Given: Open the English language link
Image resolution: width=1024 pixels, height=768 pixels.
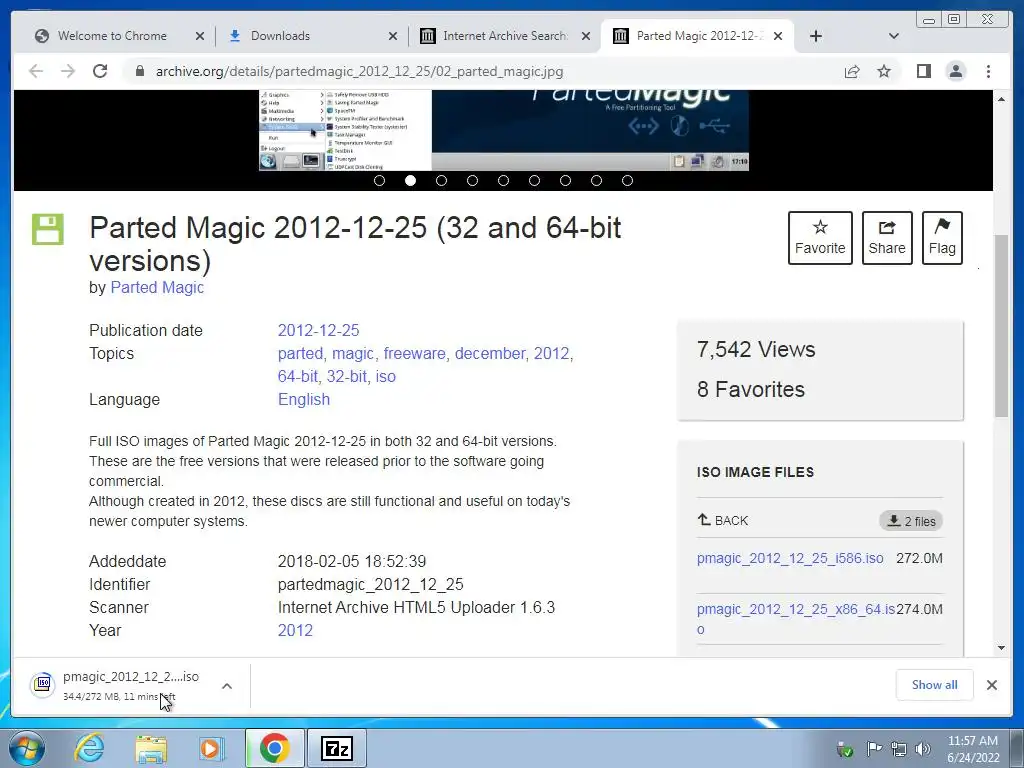Looking at the screenshot, I should (304, 399).
